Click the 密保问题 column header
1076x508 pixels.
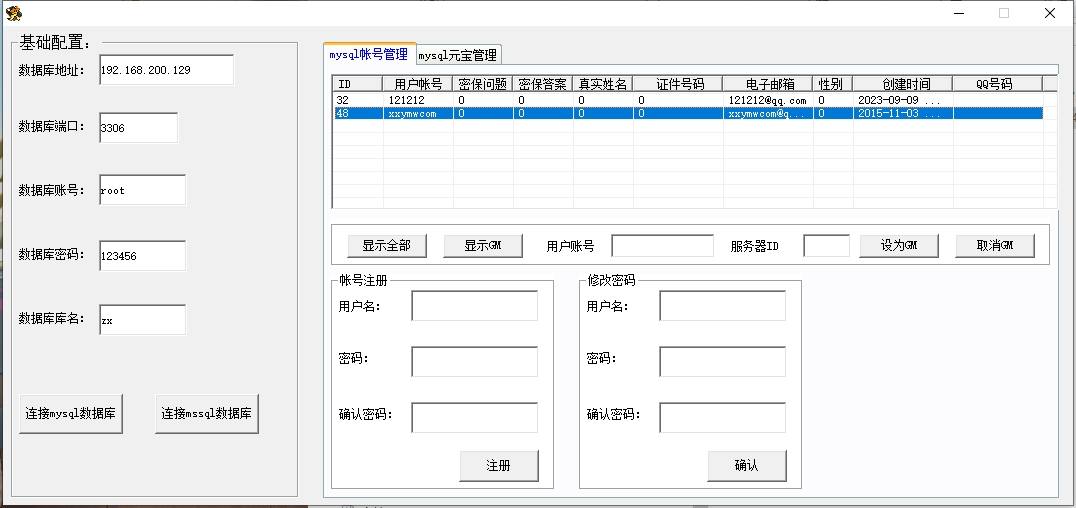pos(482,84)
